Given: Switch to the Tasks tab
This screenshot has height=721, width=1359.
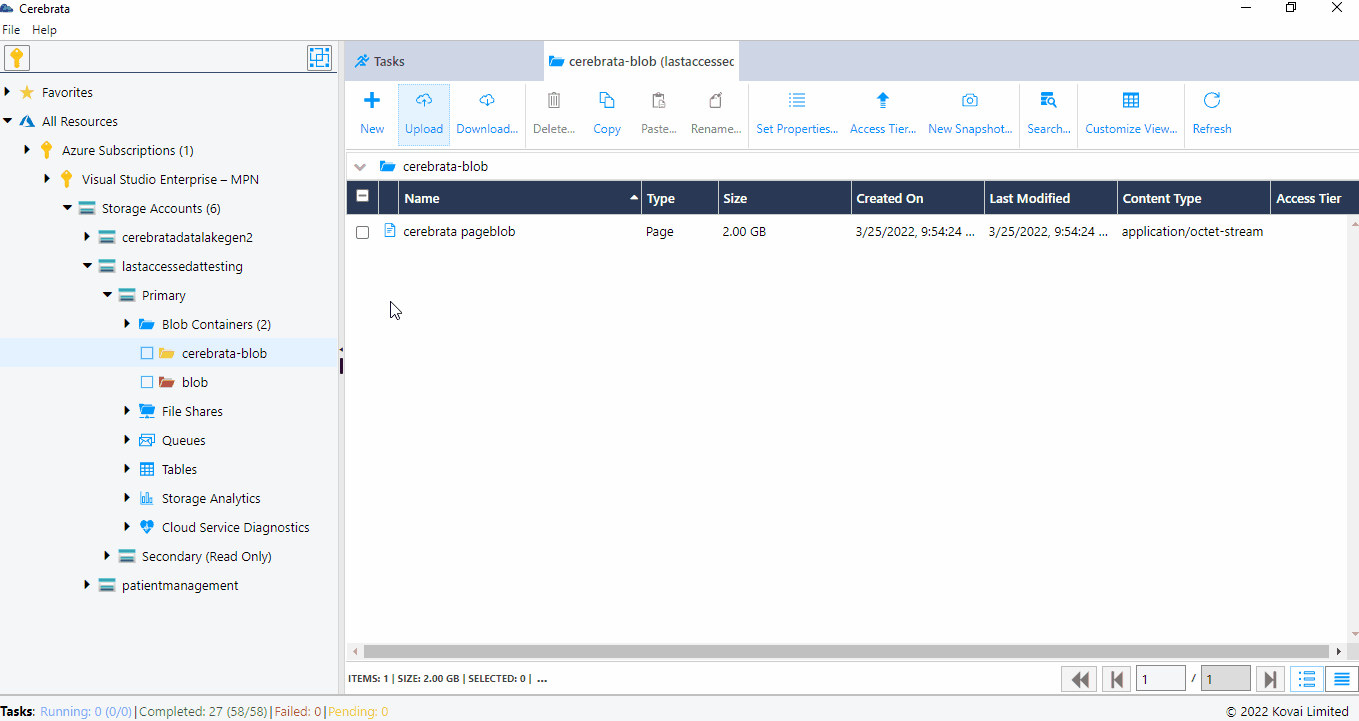Looking at the screenshot, I should (390, 60).
